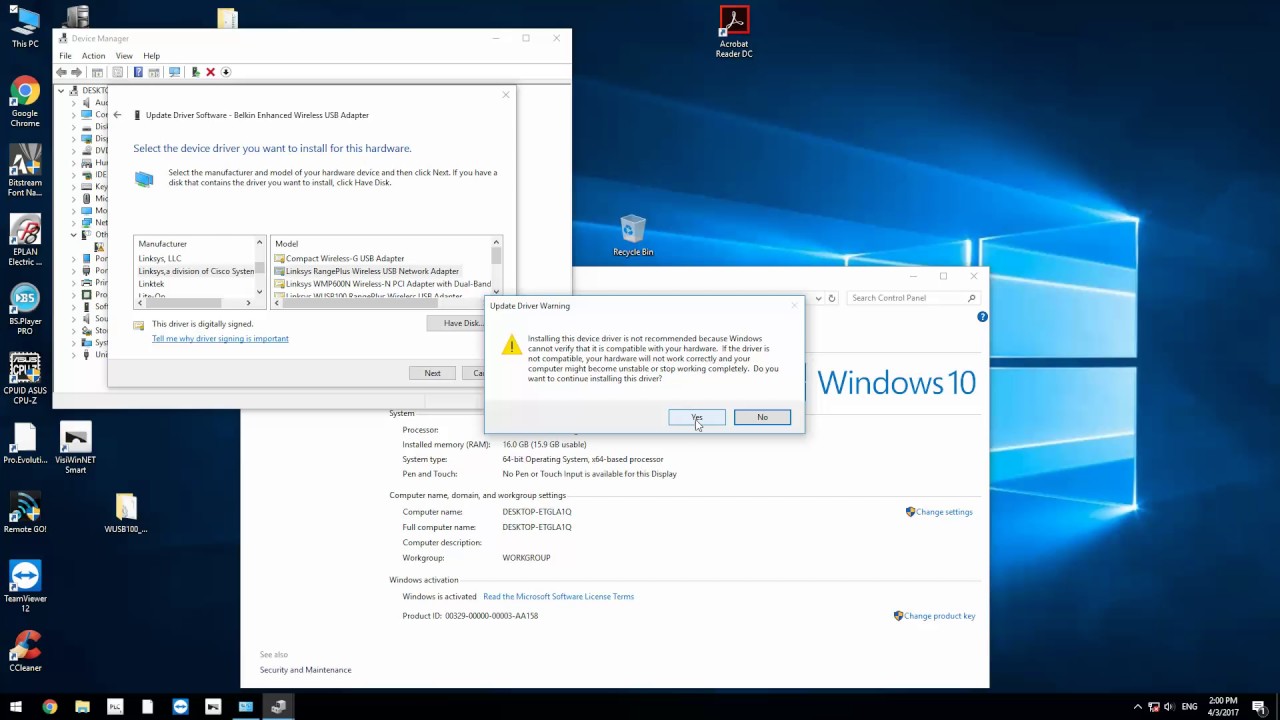Open address bar dropdown in System window
The image size is (1280, 720).
pyautogui.click(x=818, y=298)
